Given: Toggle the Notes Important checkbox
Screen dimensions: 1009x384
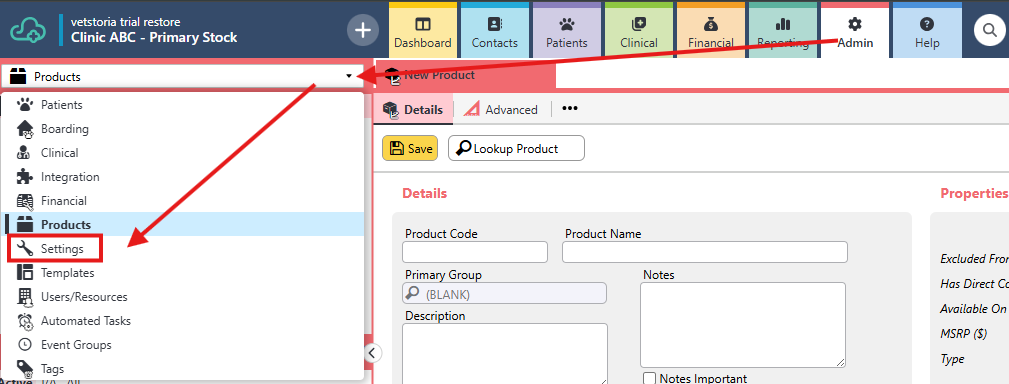Looking at the screenshot, I should (x=650, y=378).
